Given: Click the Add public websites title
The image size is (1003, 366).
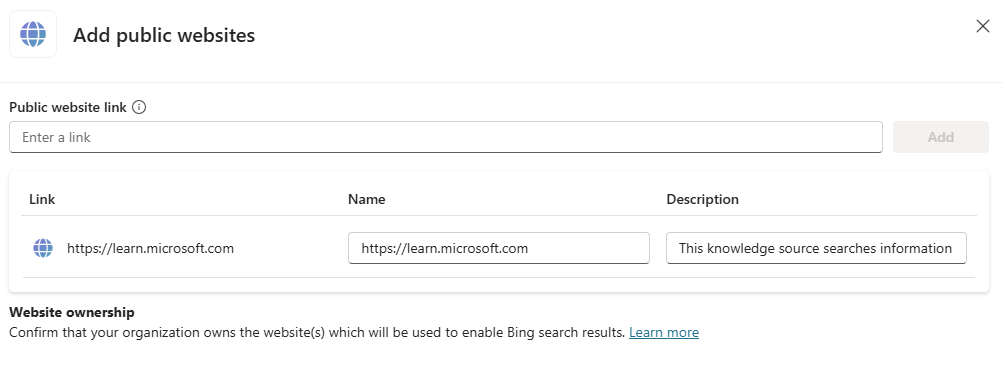Looking at the screenshot, I should coord(164,35).
